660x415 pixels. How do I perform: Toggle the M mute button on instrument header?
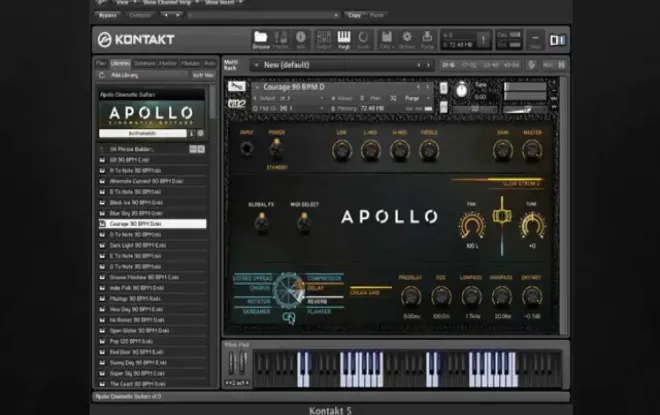[x=444, y=107]
